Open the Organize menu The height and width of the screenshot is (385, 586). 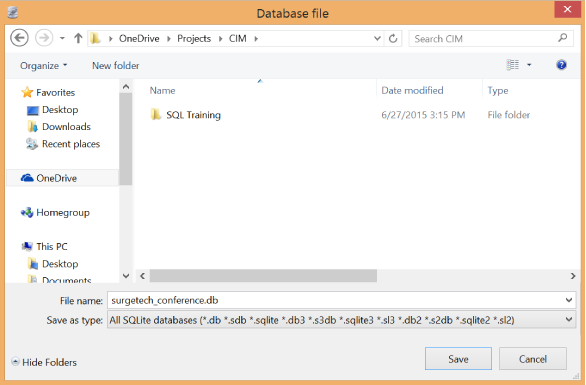coord(43,66)
